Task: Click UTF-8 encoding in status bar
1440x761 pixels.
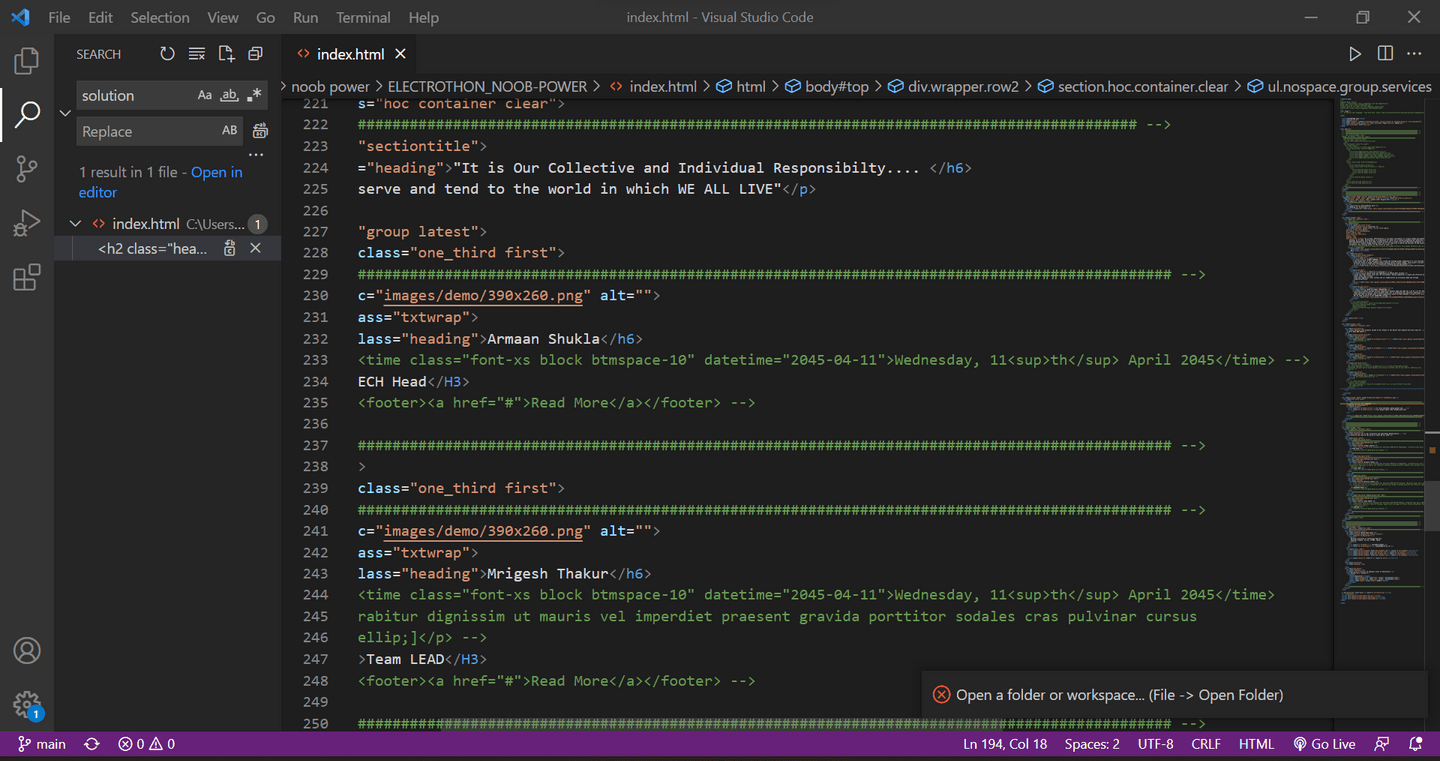Action: tap(1155, 744)
